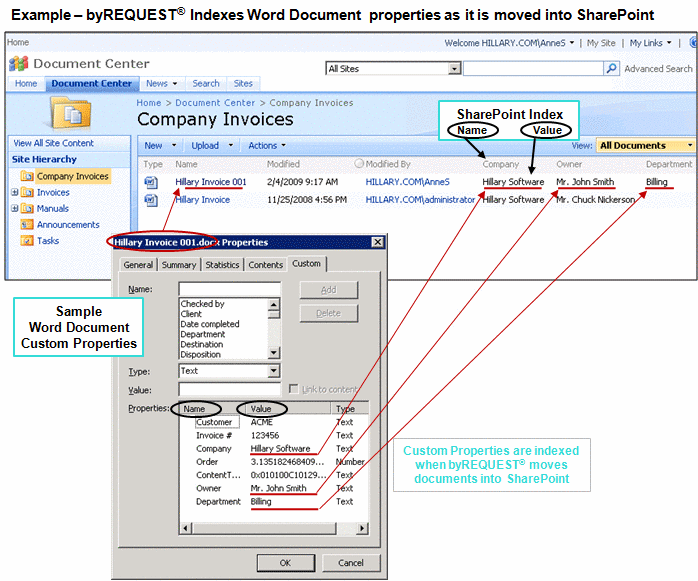Click the Add button
The image size is (698, 581).
pos(329,290)
